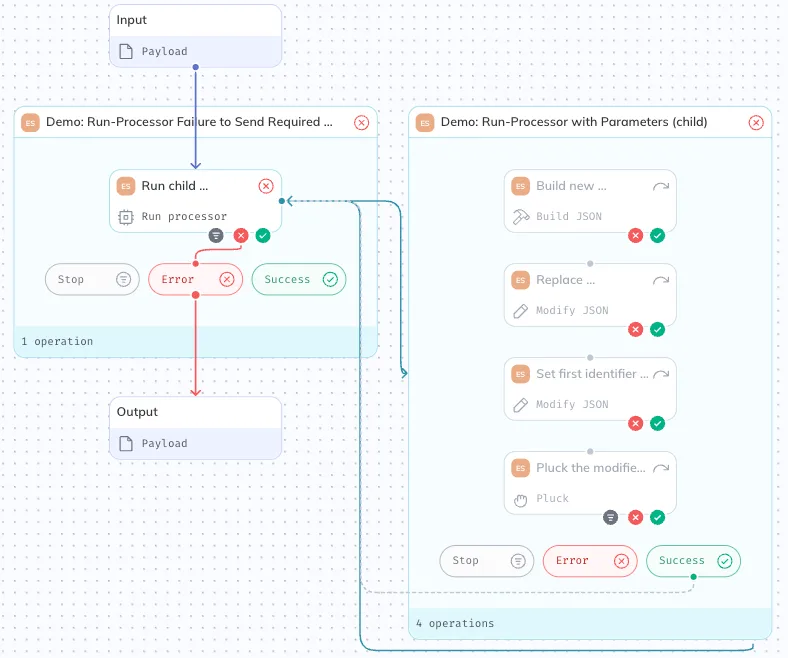Click Success outcome in Parameters (child) processor
788x658 pixels.
click(x=694, y=561)
